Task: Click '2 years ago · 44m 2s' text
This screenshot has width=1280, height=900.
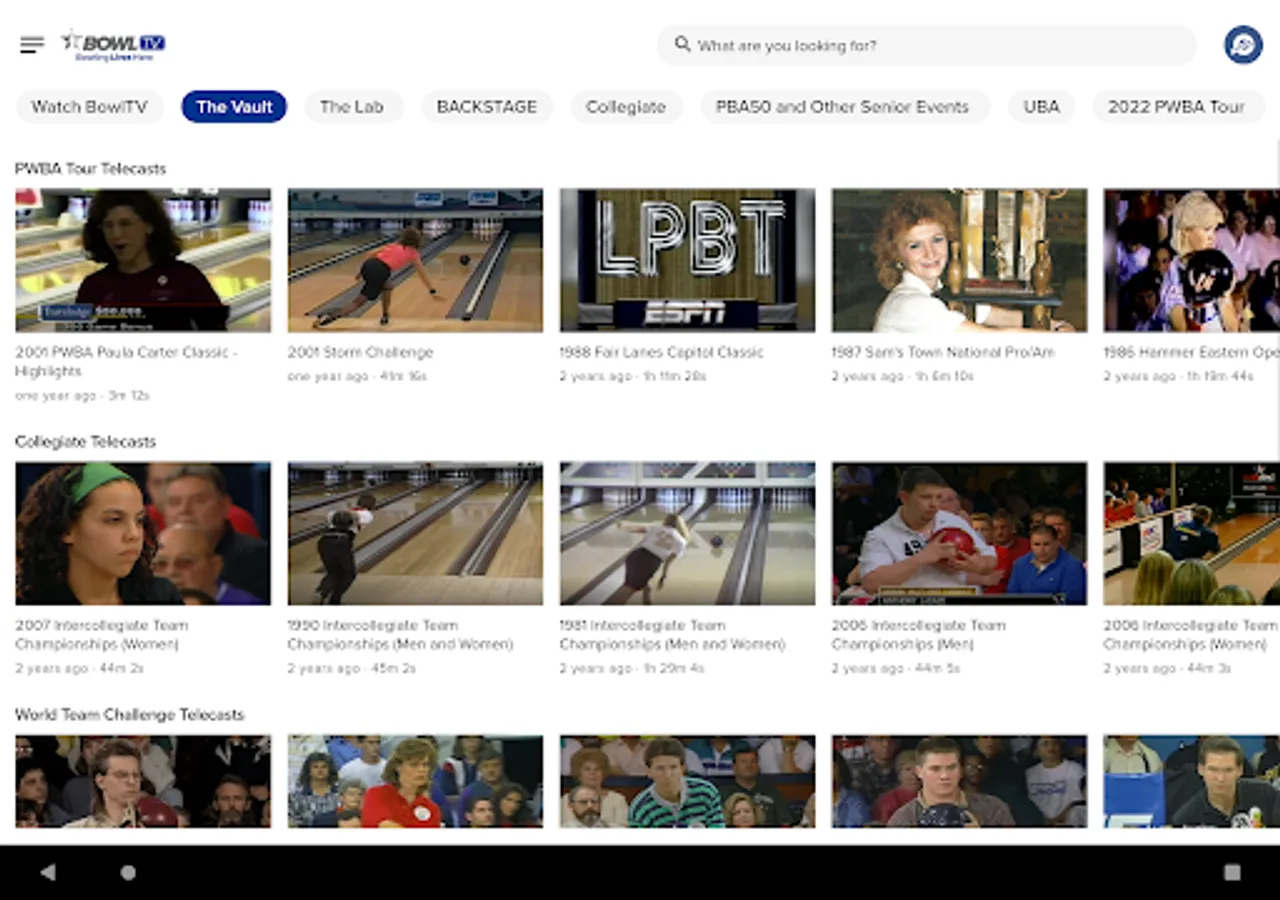Action: [x=80, y=668]
